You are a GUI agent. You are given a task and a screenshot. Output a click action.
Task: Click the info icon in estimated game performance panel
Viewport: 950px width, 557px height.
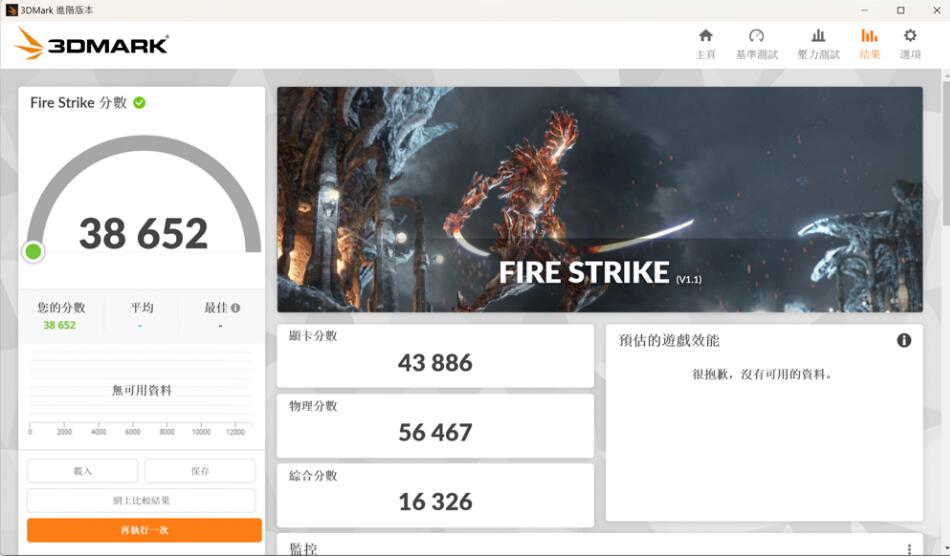click(x=903, y=340)
